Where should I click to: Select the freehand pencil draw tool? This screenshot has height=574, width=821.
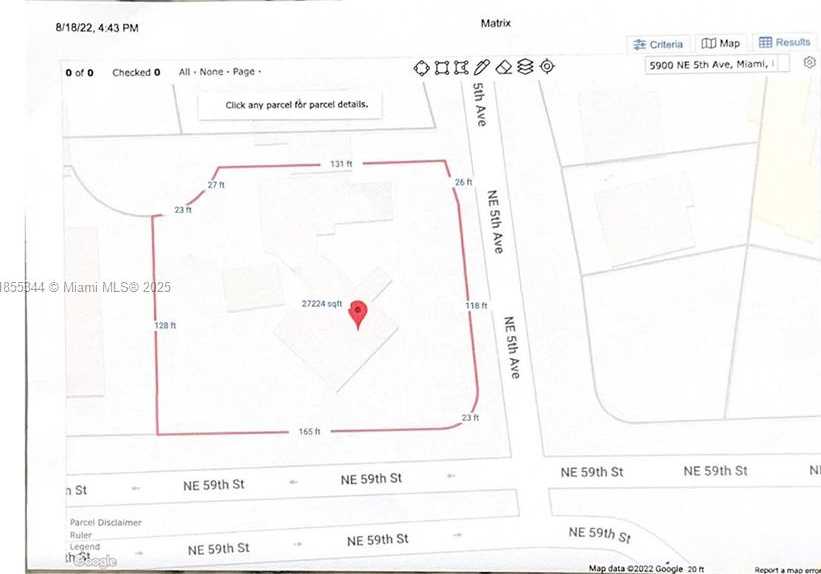[x=482, y=67]
